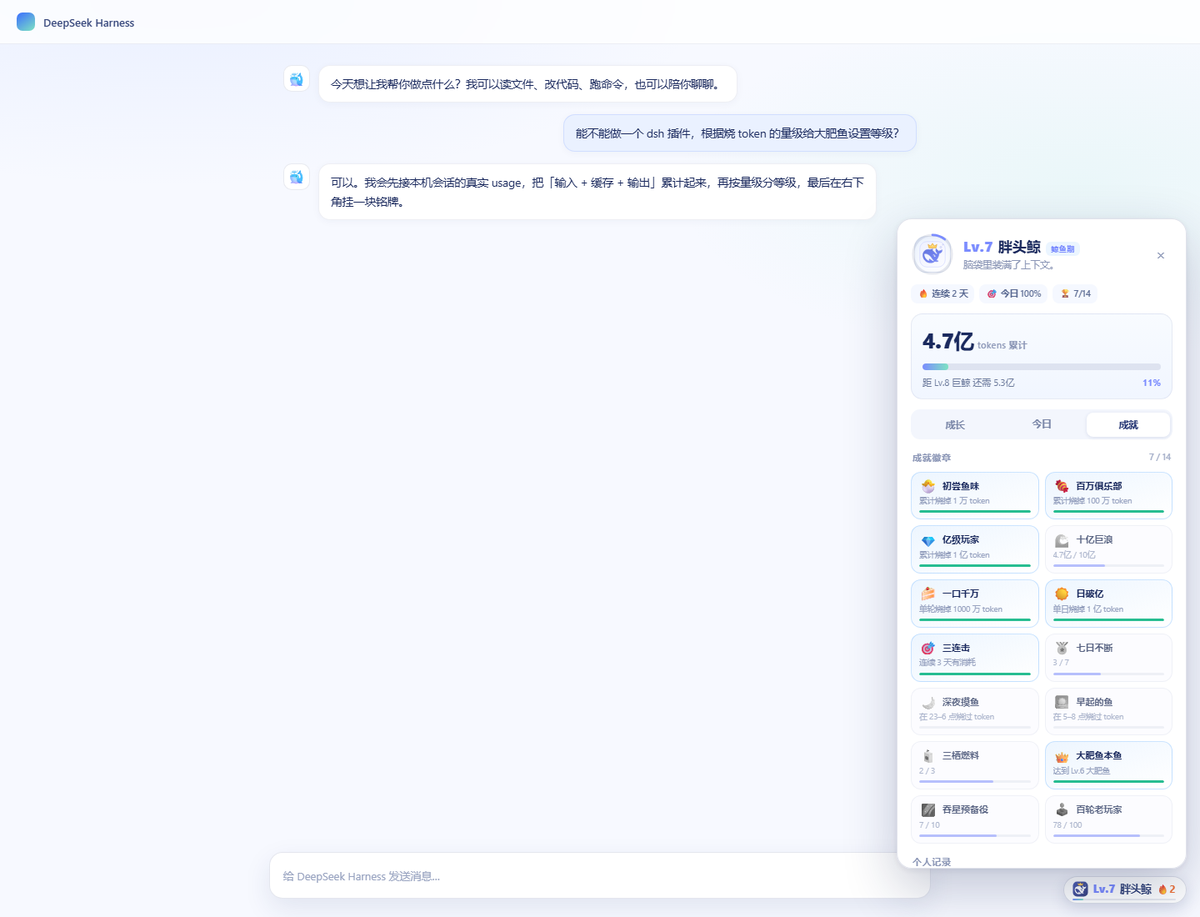Click the 深夜摸鱼 moon icon
Viewport: 1200px width, 917px height.
tap(928, 702)
